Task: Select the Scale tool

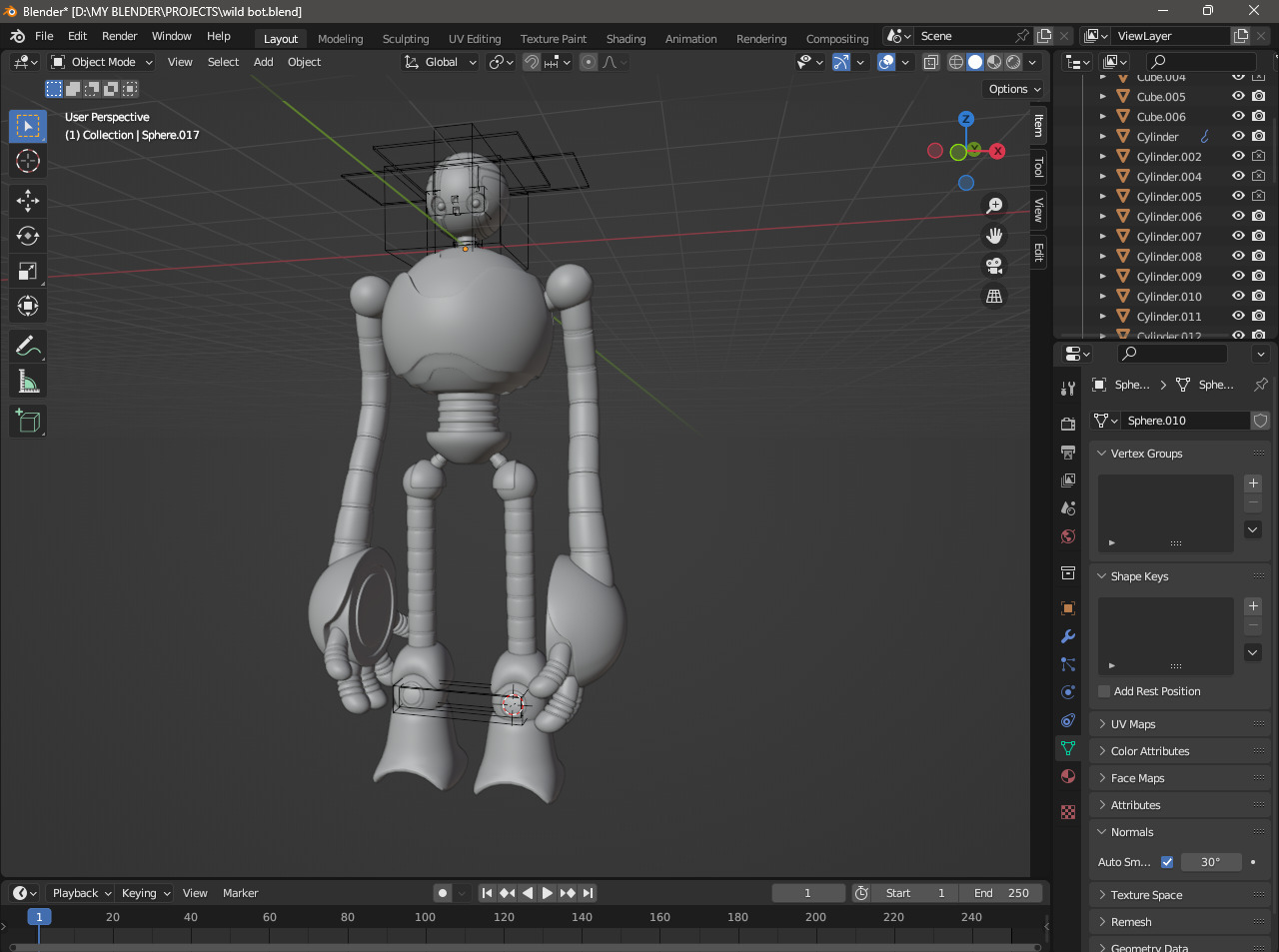Action: click(28, 271)
